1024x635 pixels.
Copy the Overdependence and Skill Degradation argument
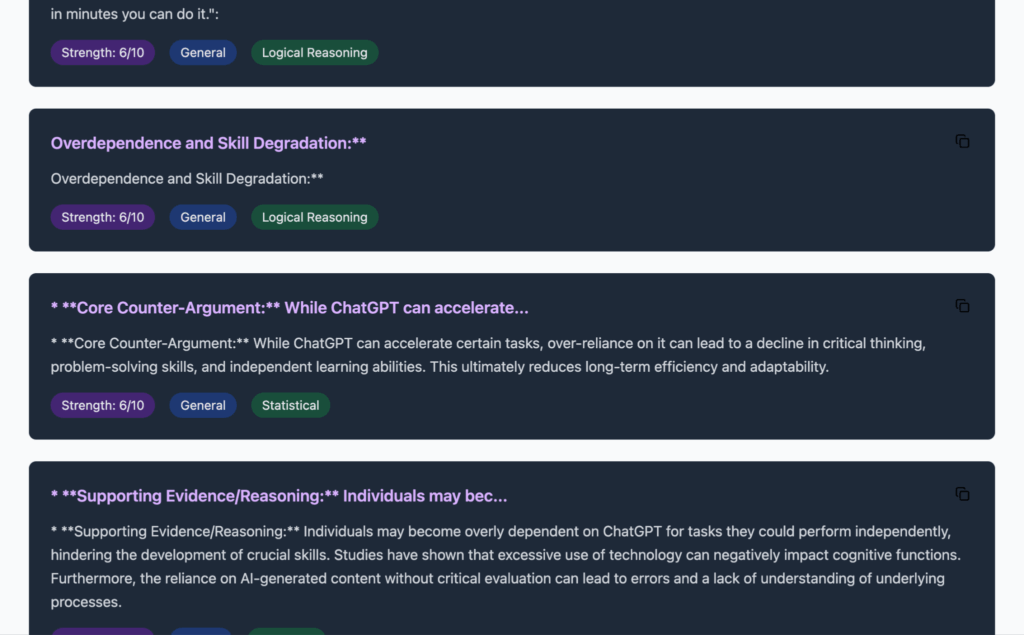click(x=962, y=142)
